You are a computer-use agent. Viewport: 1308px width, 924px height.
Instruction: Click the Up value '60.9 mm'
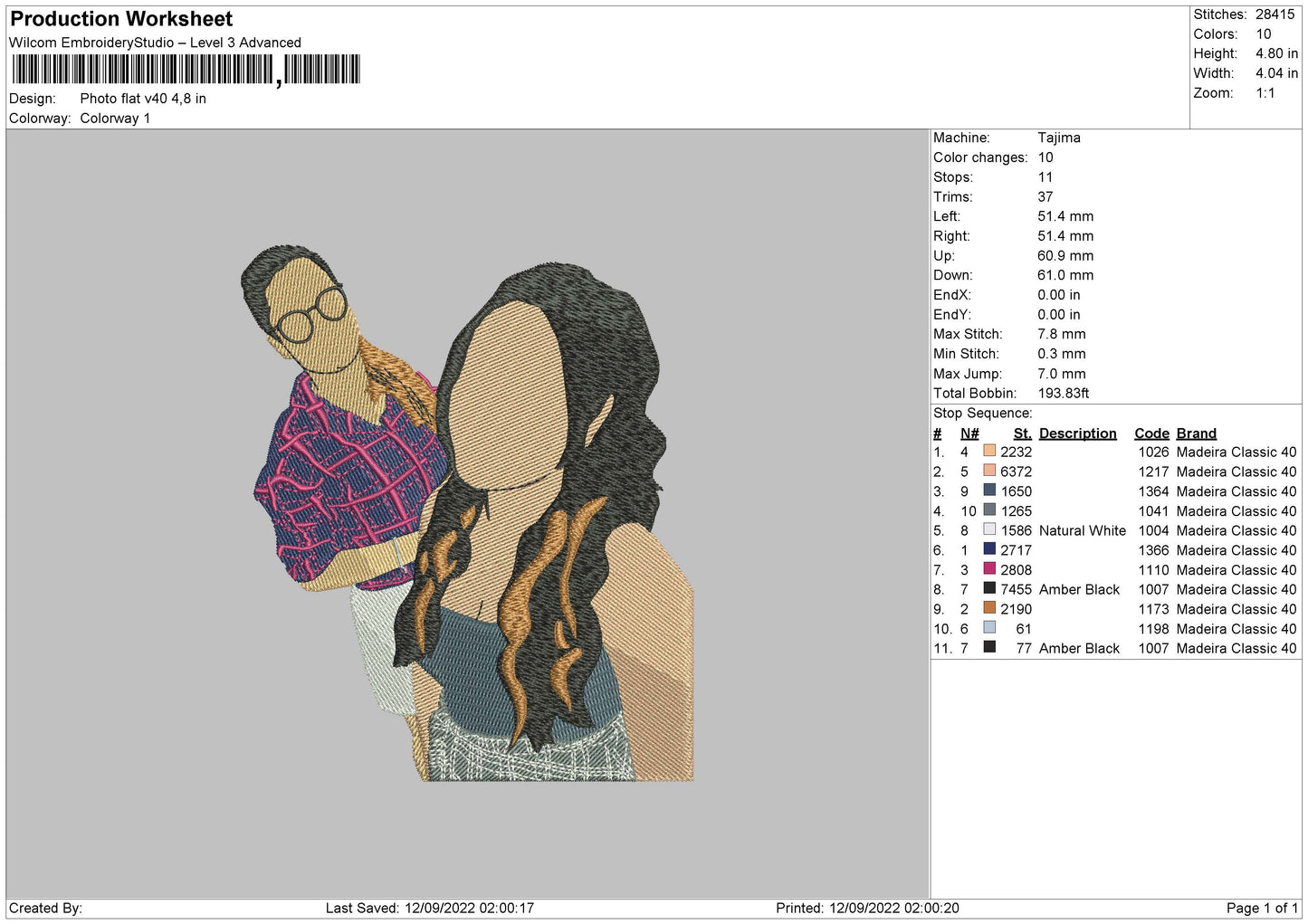pos(1065,256)
